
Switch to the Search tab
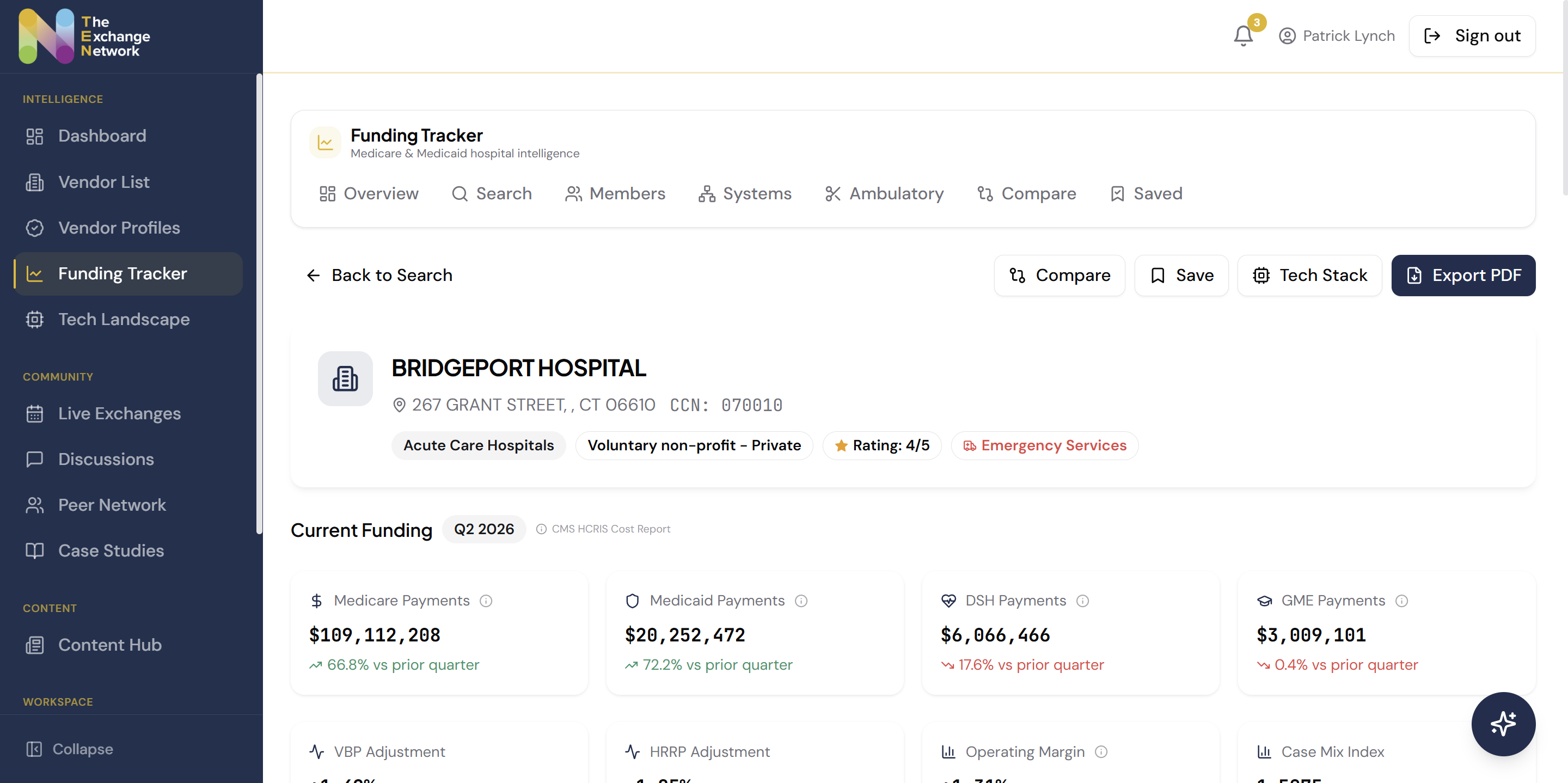click(x=492, y=194)
